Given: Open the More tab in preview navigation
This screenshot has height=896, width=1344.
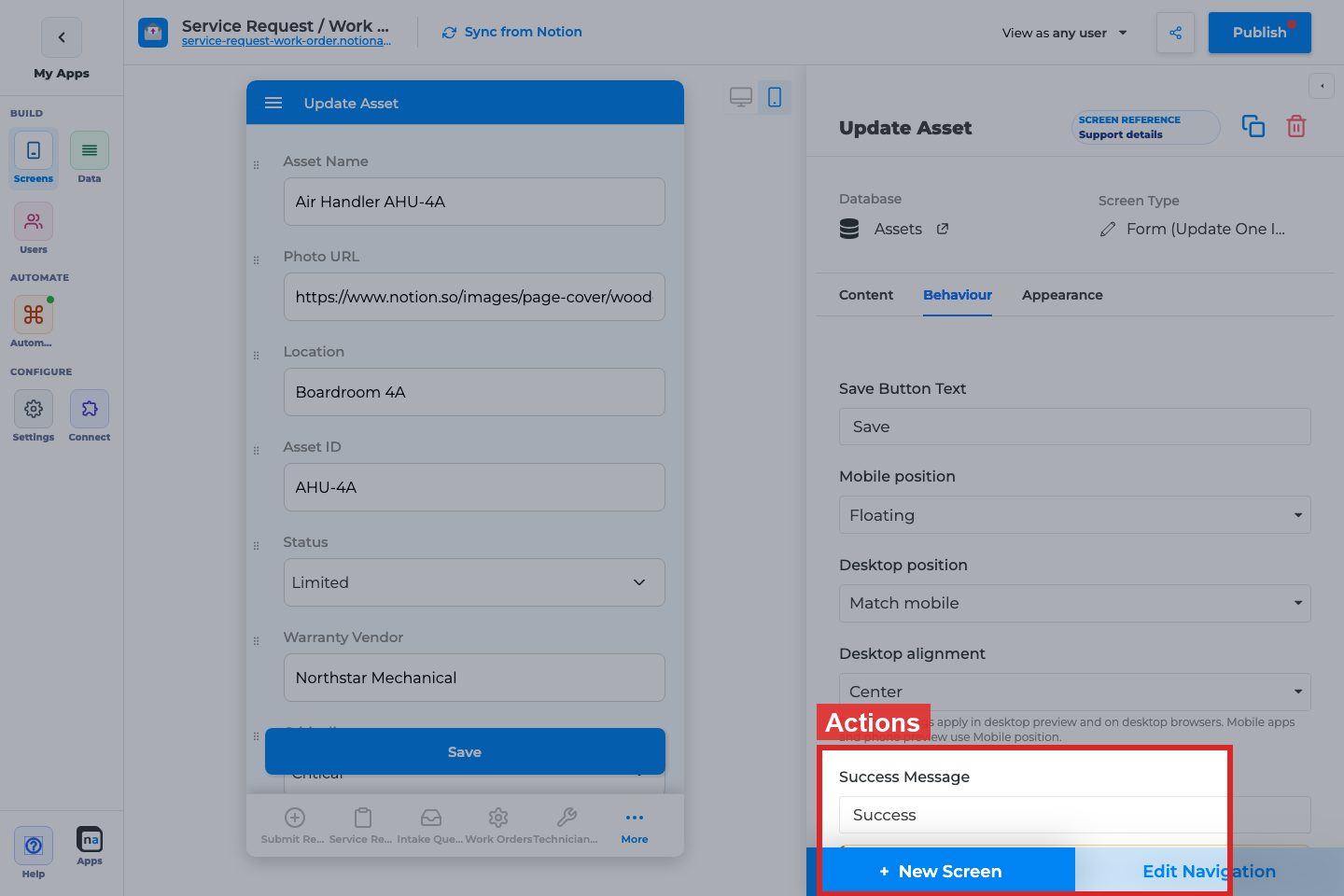Looking at the screenshot, I should click(x=635, y=826).
